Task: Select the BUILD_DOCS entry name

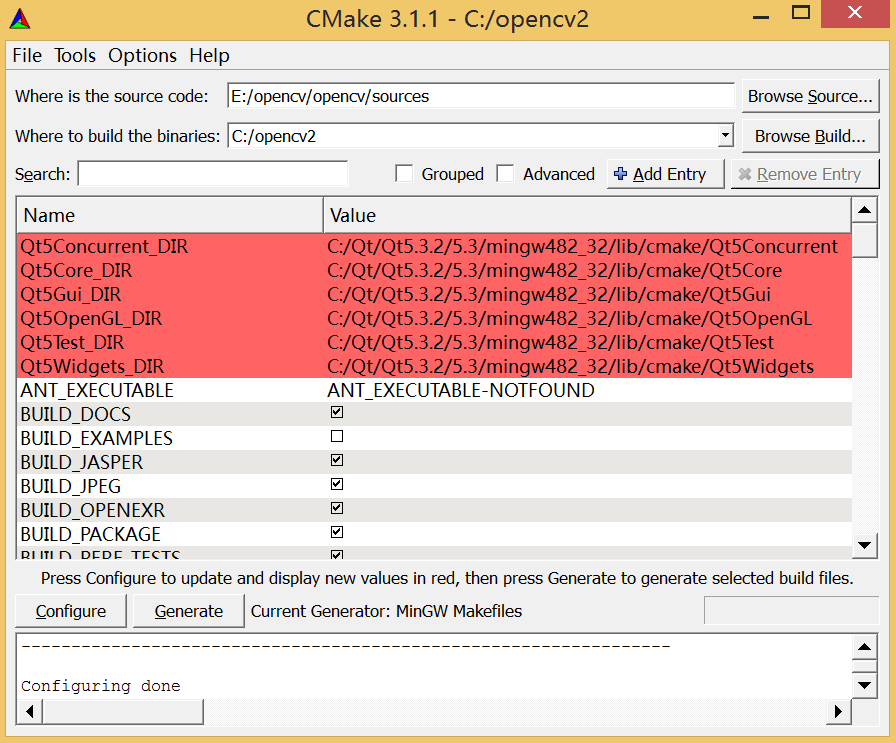Action: 76,414
